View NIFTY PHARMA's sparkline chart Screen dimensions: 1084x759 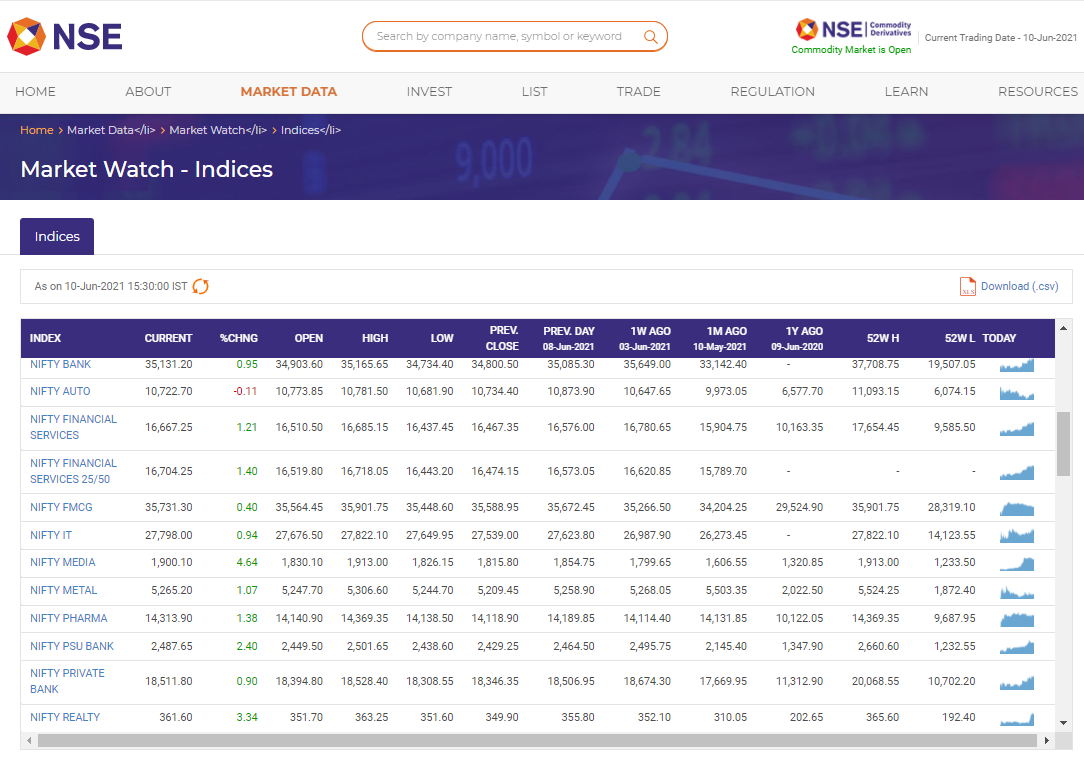pyautogui.click(x=1016, y=619)
